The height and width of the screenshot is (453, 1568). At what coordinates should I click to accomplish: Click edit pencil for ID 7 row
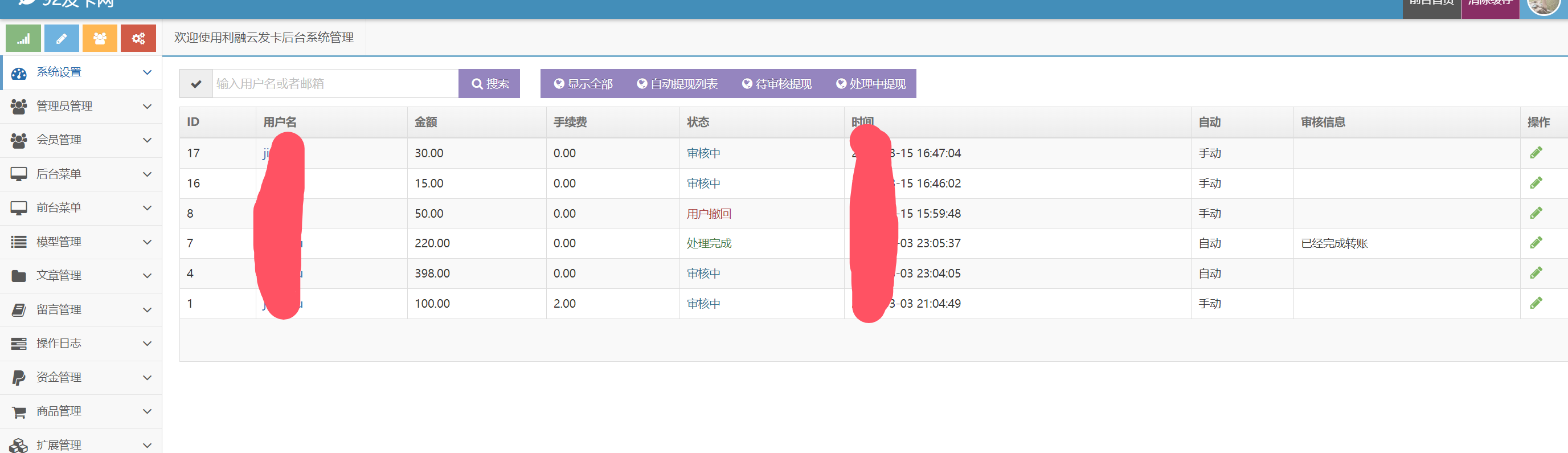pyautogui.click(x=1536, y=243)
